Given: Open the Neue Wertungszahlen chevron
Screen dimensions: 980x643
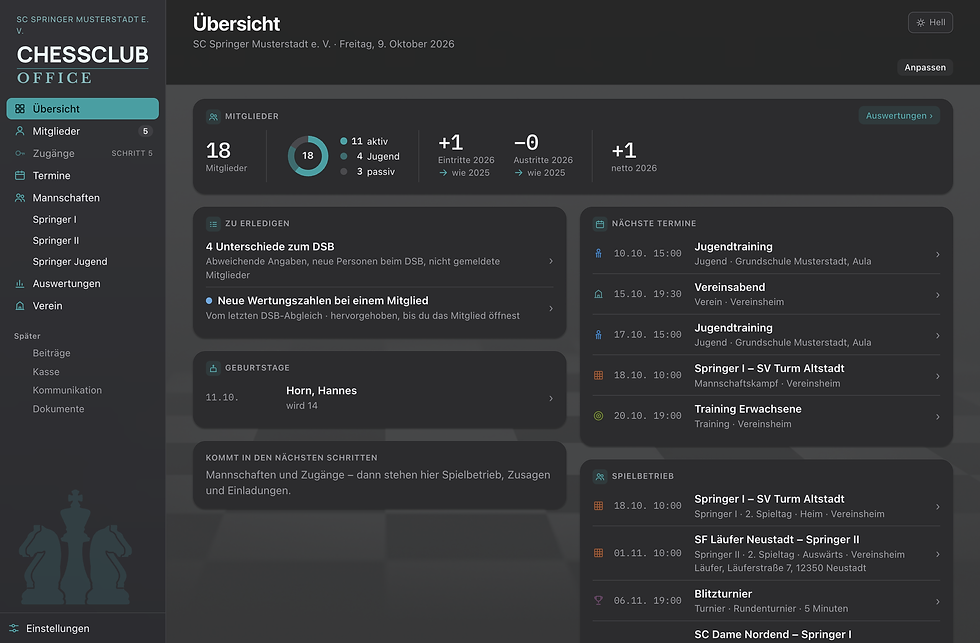Looking at the screenshot, I should tap(551, 308).
